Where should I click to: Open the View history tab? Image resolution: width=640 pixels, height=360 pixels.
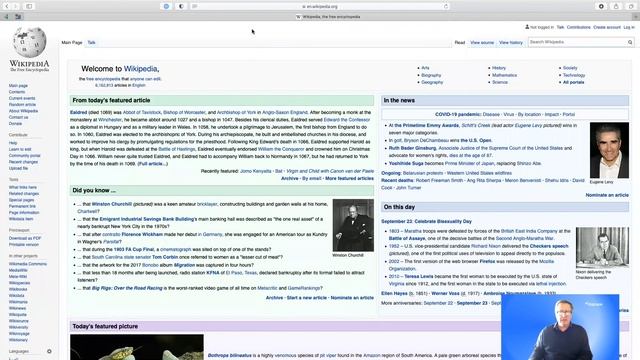(511, 42)
